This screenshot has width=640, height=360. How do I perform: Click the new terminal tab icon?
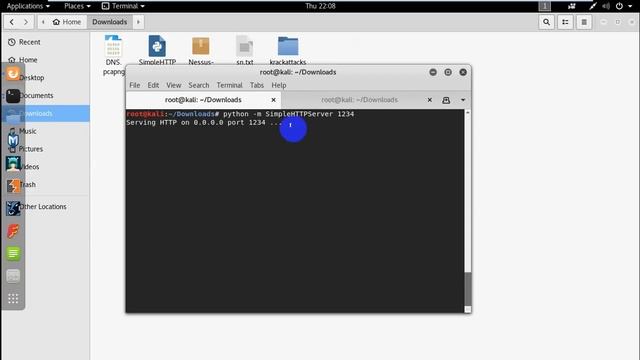coord(446,100)
